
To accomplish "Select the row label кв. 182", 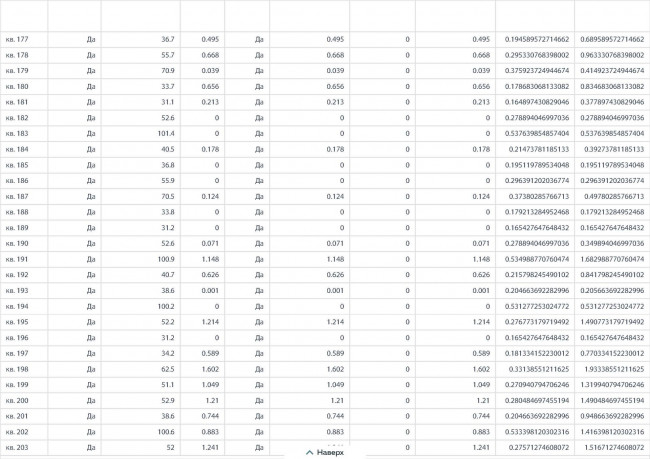I will tap(17, 118).
